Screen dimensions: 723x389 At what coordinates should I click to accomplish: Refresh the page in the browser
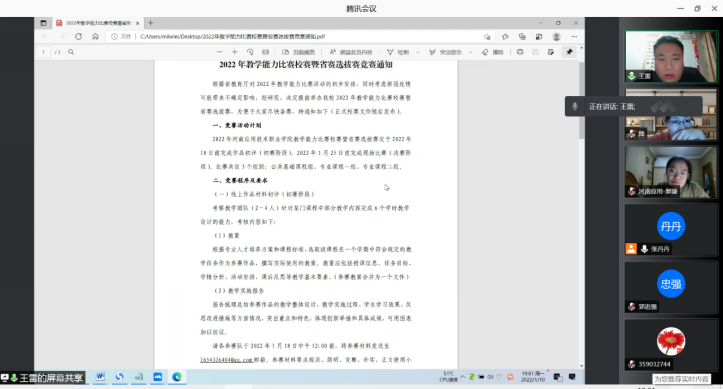click(x=78, y=36)
